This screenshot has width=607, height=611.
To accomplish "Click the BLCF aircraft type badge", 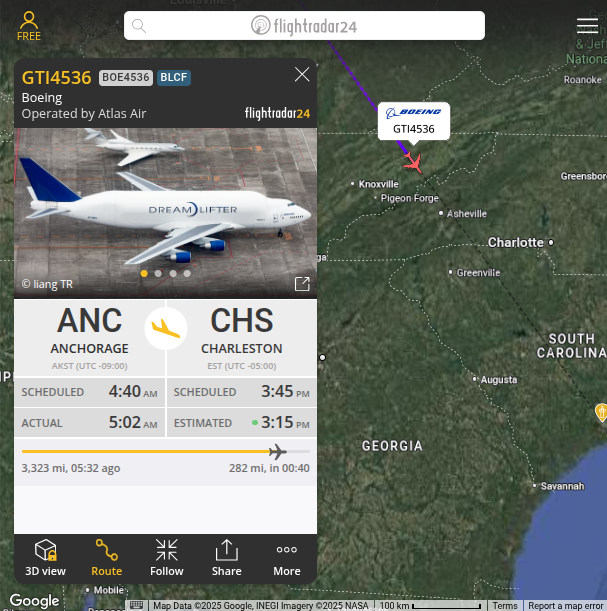I will pyautogui.click(x=174, y=78).
